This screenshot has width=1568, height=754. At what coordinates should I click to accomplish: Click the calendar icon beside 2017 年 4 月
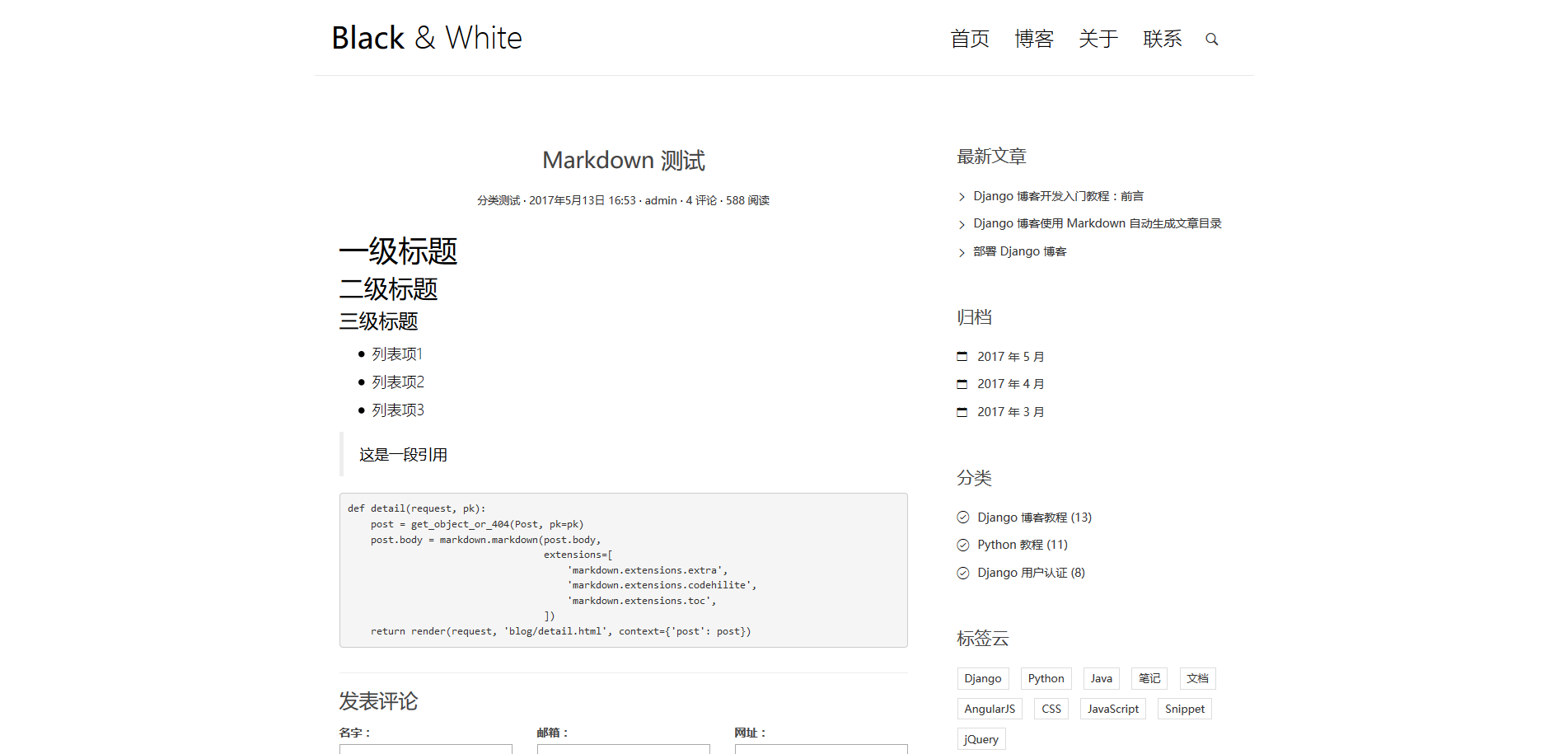(x=962, y=383)
